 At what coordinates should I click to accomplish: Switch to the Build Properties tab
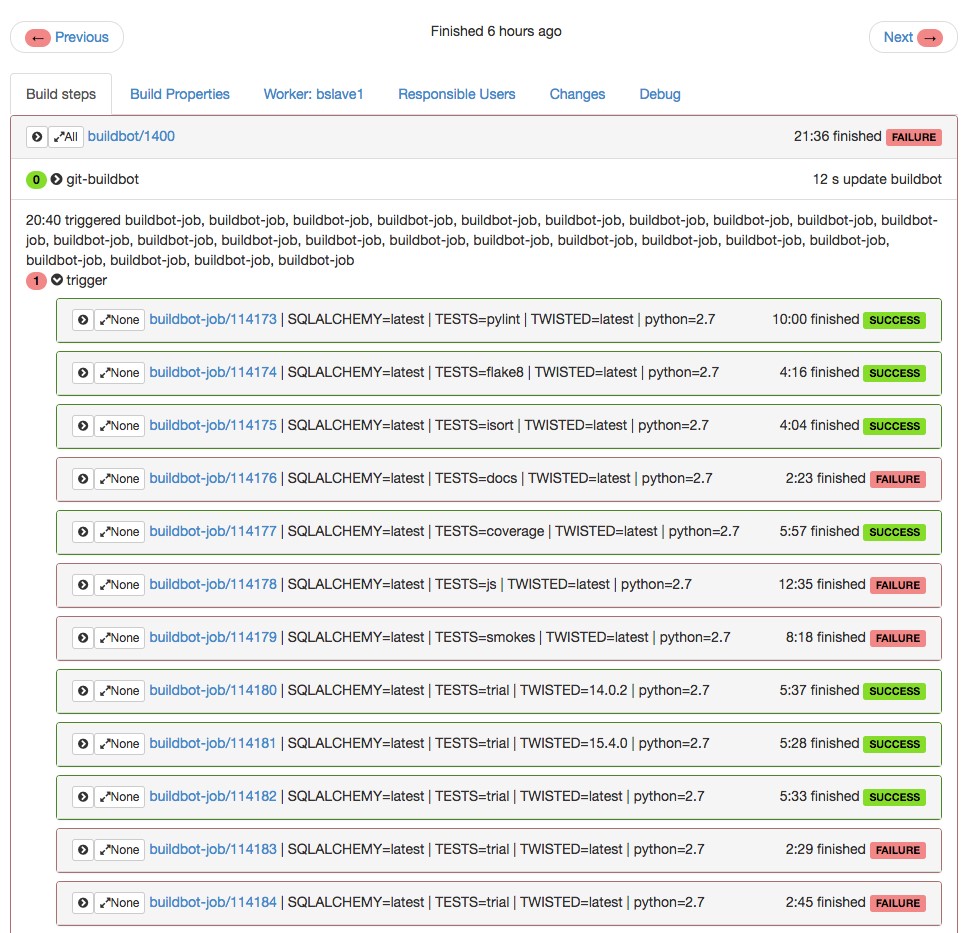(x=179, y=93)
